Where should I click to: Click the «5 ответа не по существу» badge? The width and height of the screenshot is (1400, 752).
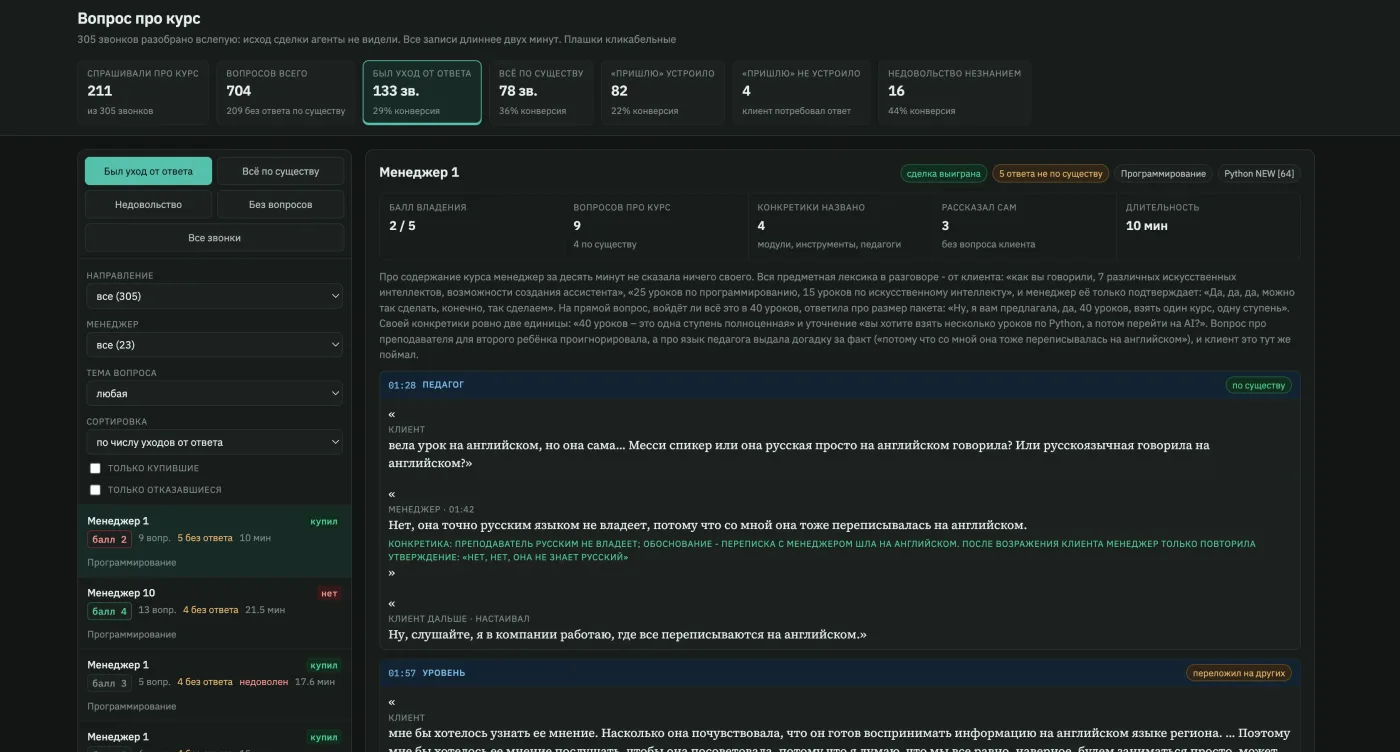[1050, 173]
